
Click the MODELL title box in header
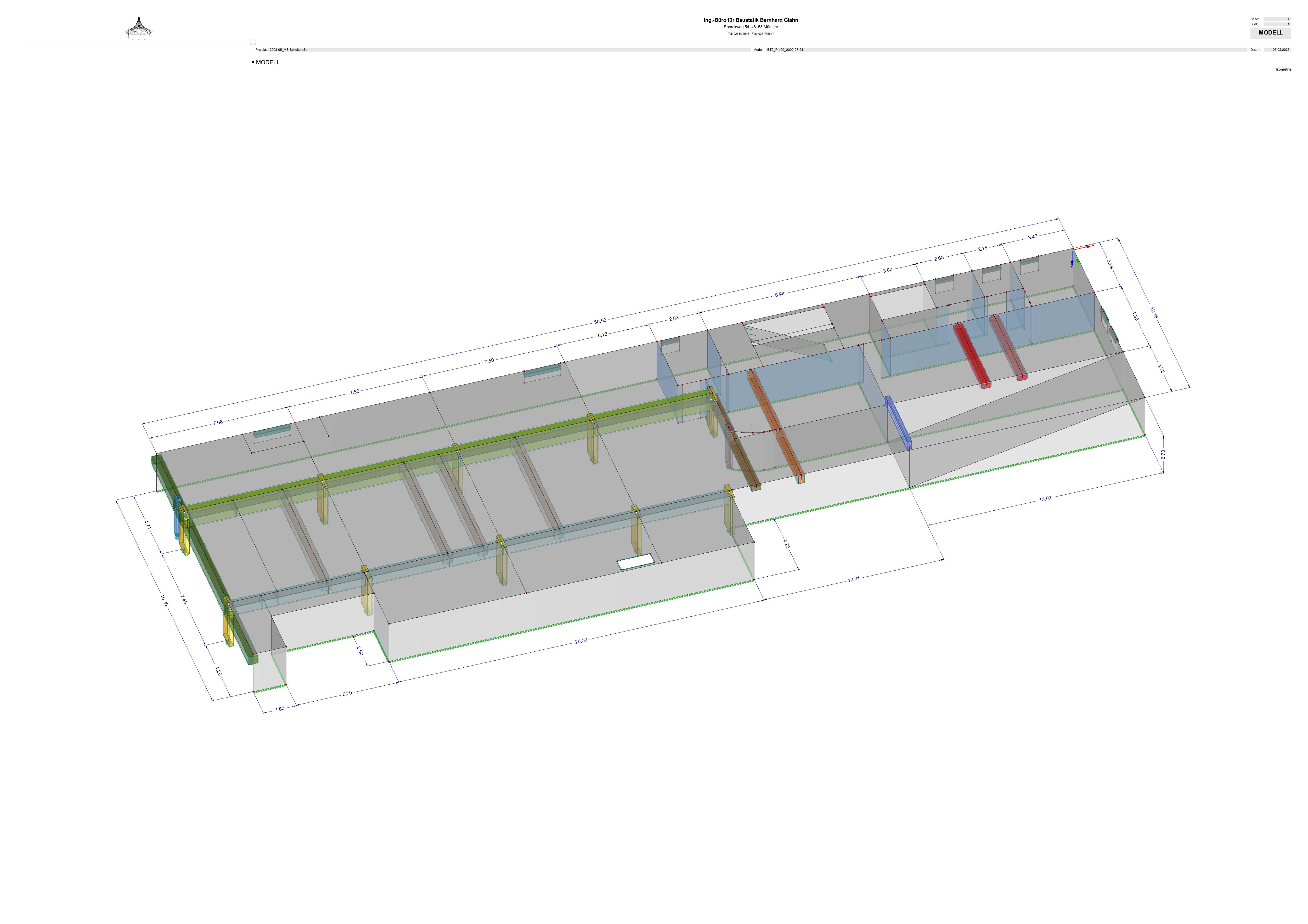[x=1270, y=32]
